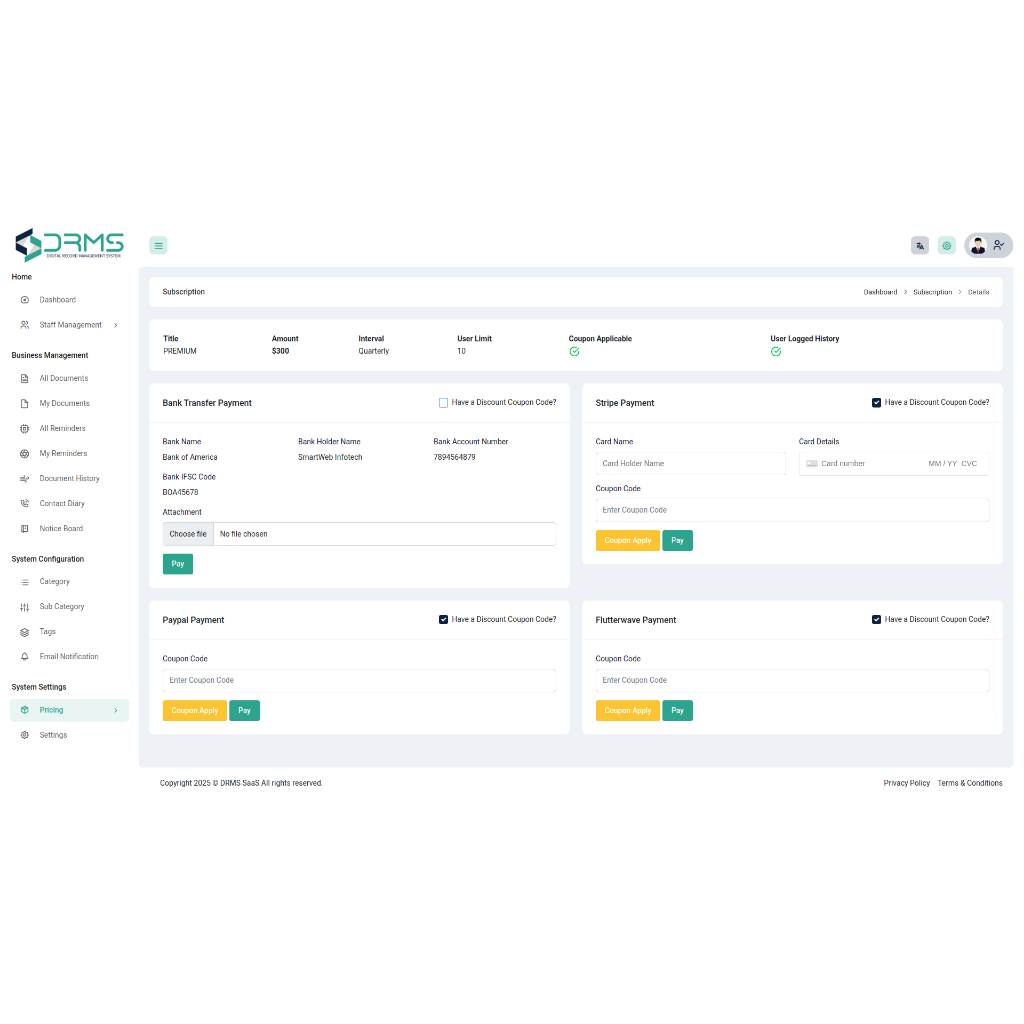The height and width of the screenshot is (1024, 1024).
Task: Click the Contact Diary phone icon
Action: tap(25, 504)
